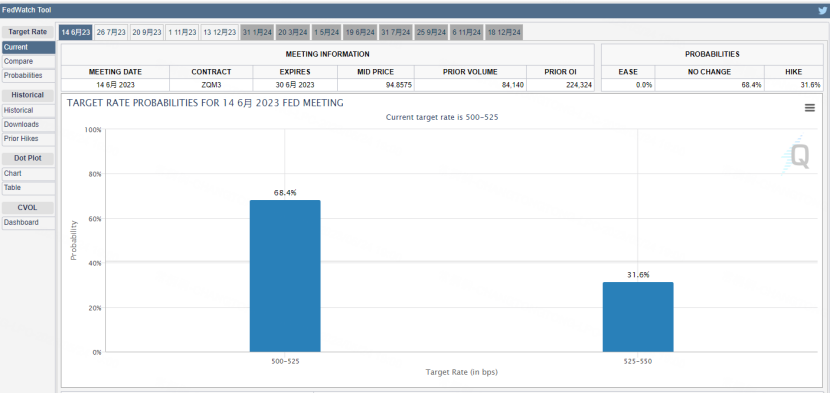This screenshot has width=830, height=393.
Task: Select the 14 6月23 meeting tab
Action: point(76,32)
